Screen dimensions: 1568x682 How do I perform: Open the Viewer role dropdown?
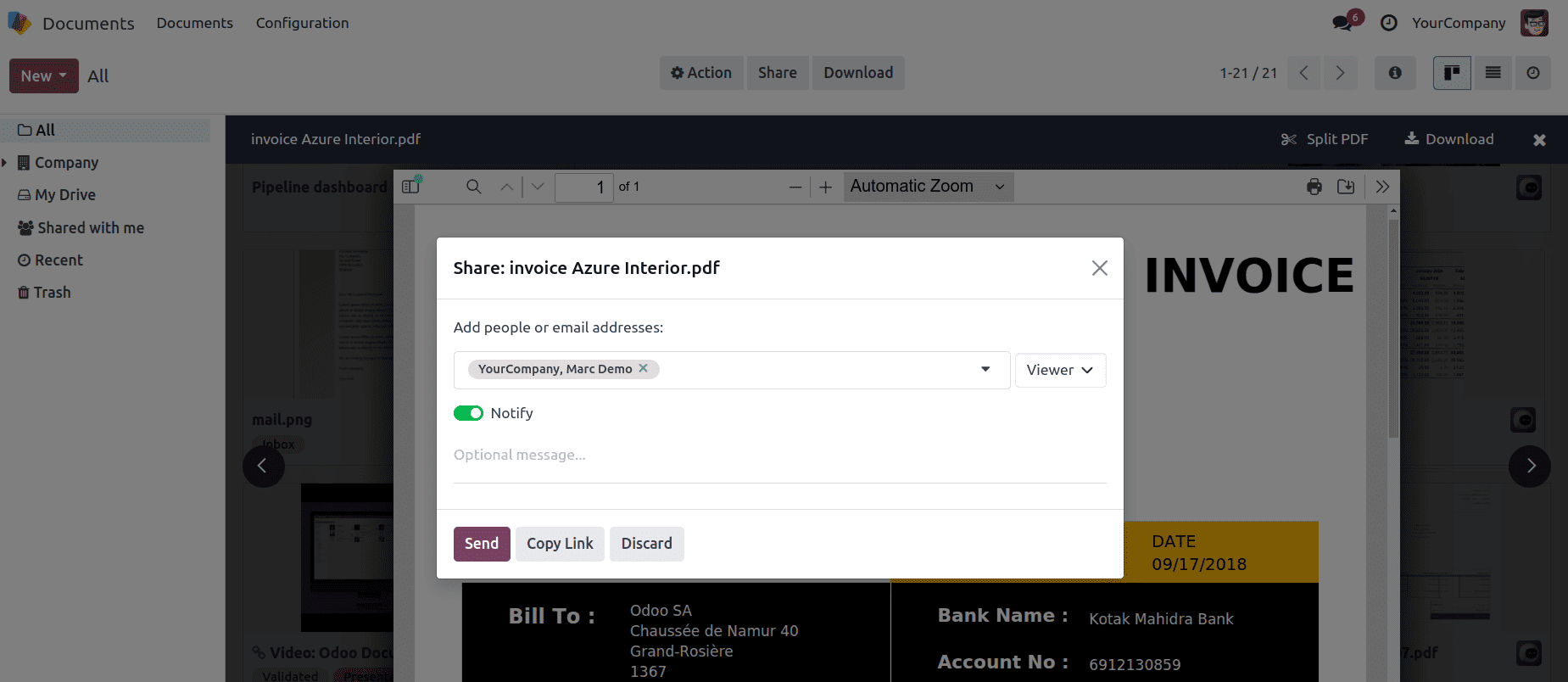(1060, 370)
